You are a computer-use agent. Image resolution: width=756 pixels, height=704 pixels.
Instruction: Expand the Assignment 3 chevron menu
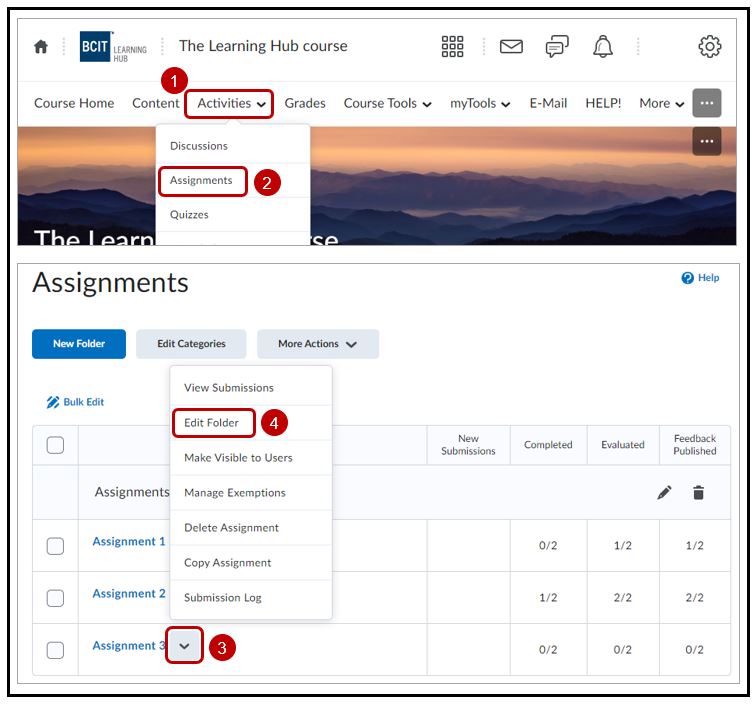(x=185, y=646)
